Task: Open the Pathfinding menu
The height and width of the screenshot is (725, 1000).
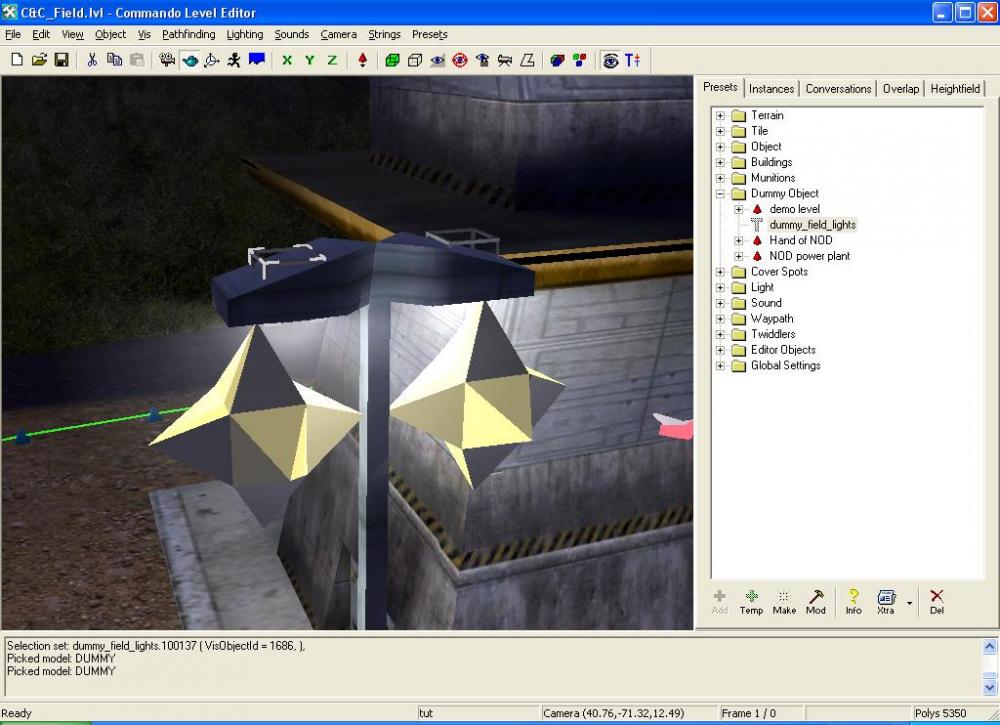Action: (188, 34)
